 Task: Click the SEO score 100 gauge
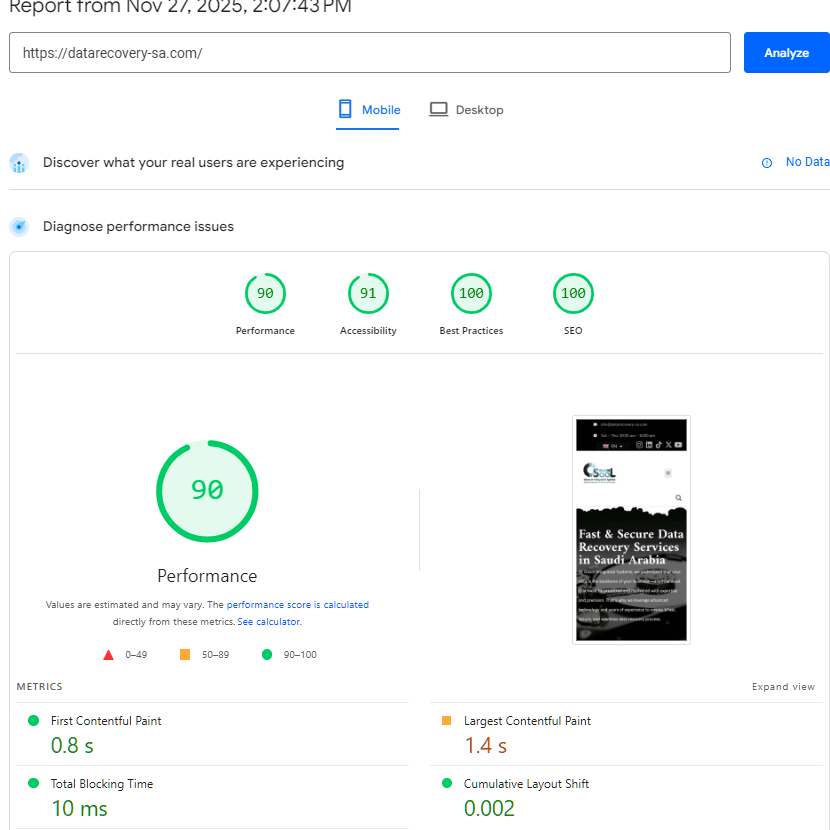point(573,293)
